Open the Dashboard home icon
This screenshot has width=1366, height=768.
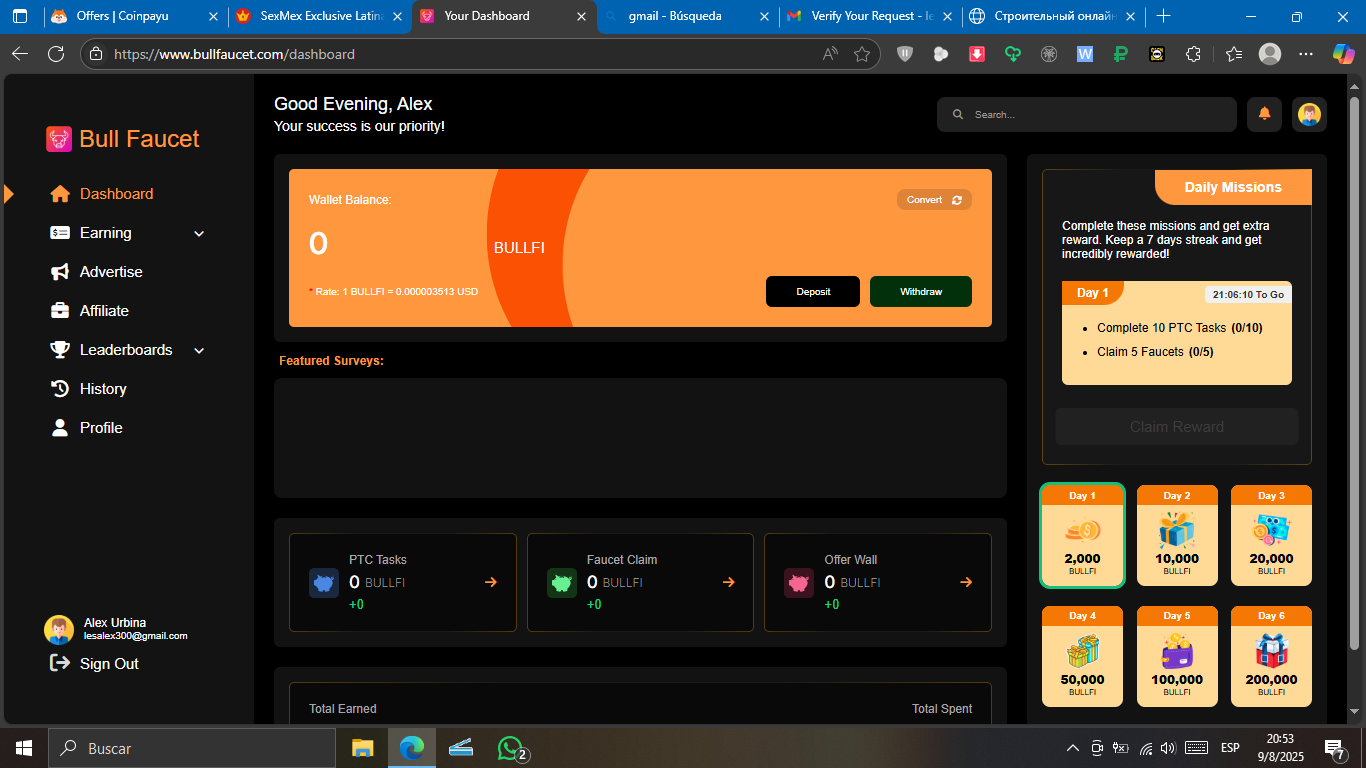coord(60,194)
